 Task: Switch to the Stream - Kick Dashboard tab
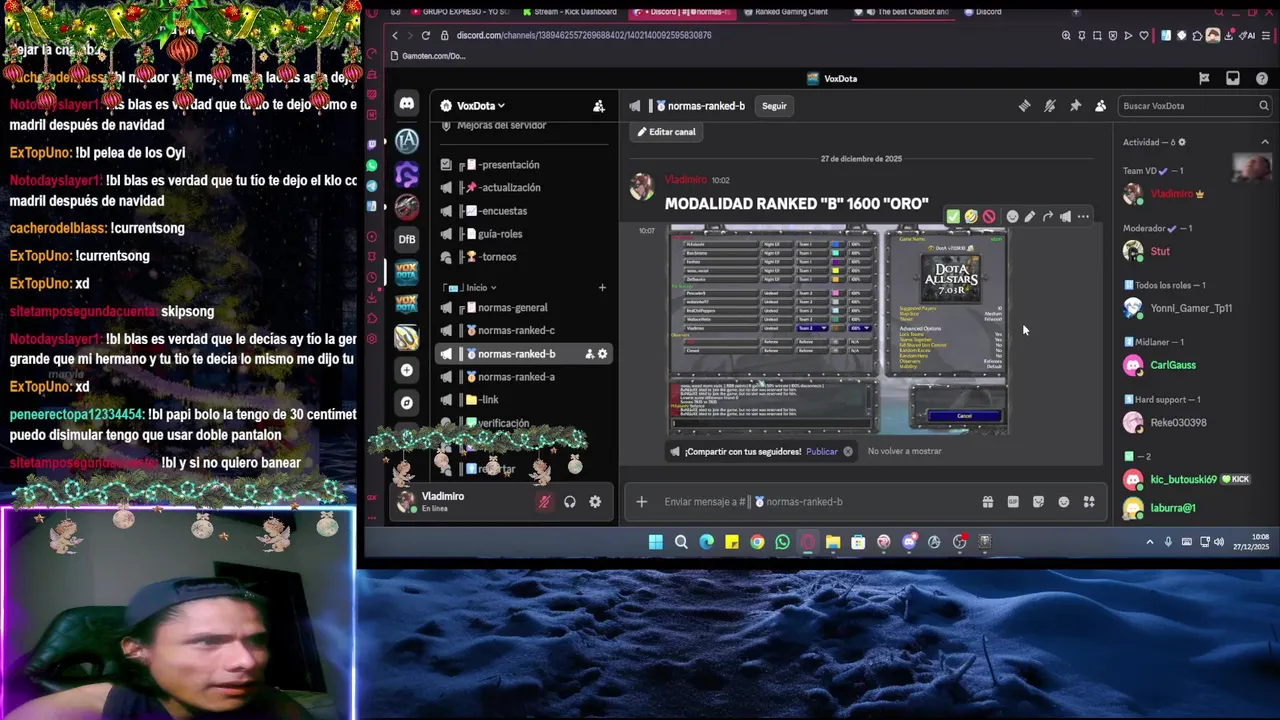(570, 12)
